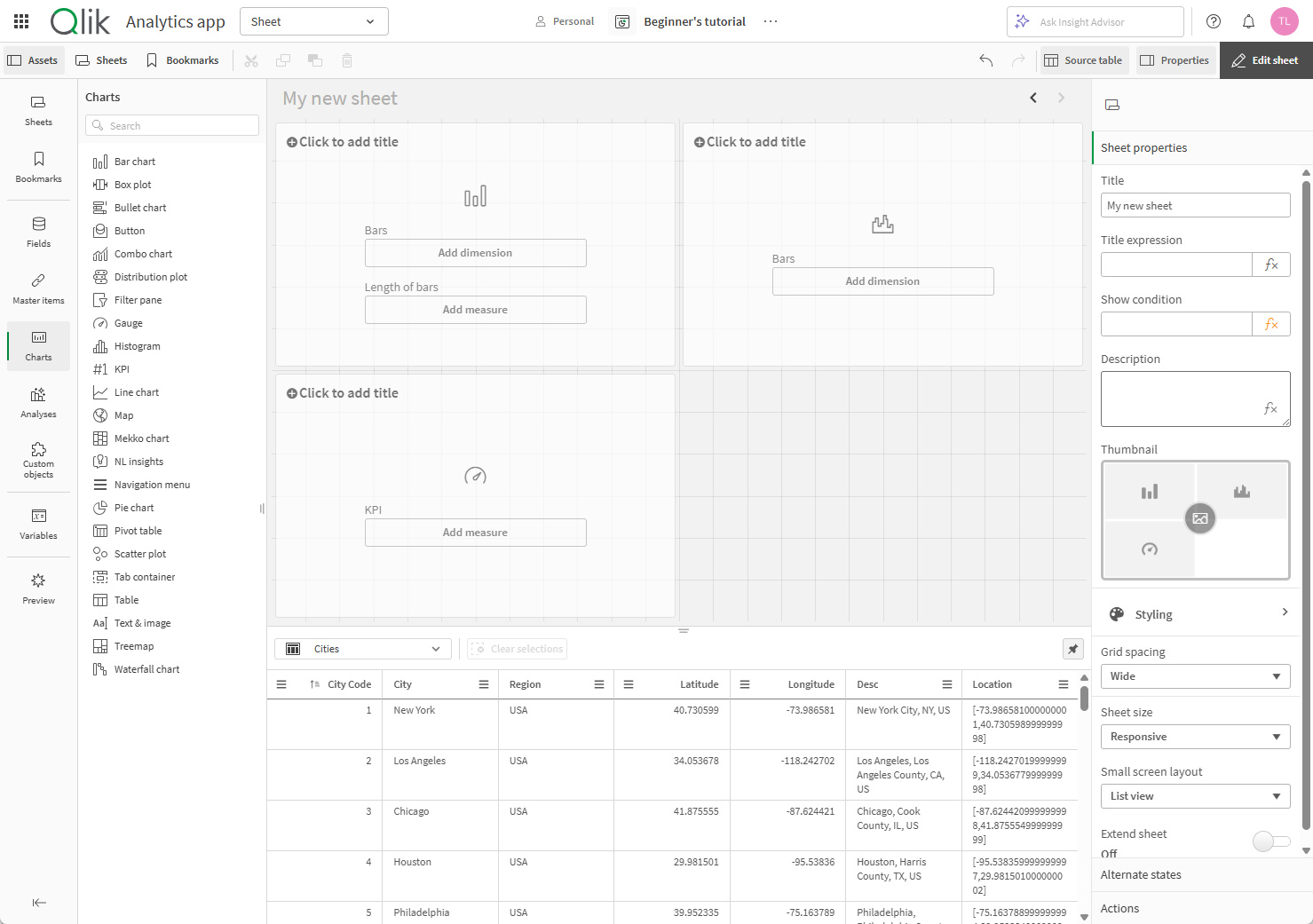Click the Edit sheet button
This screenshot has height=924, width=1313.
coord(1265,60)
